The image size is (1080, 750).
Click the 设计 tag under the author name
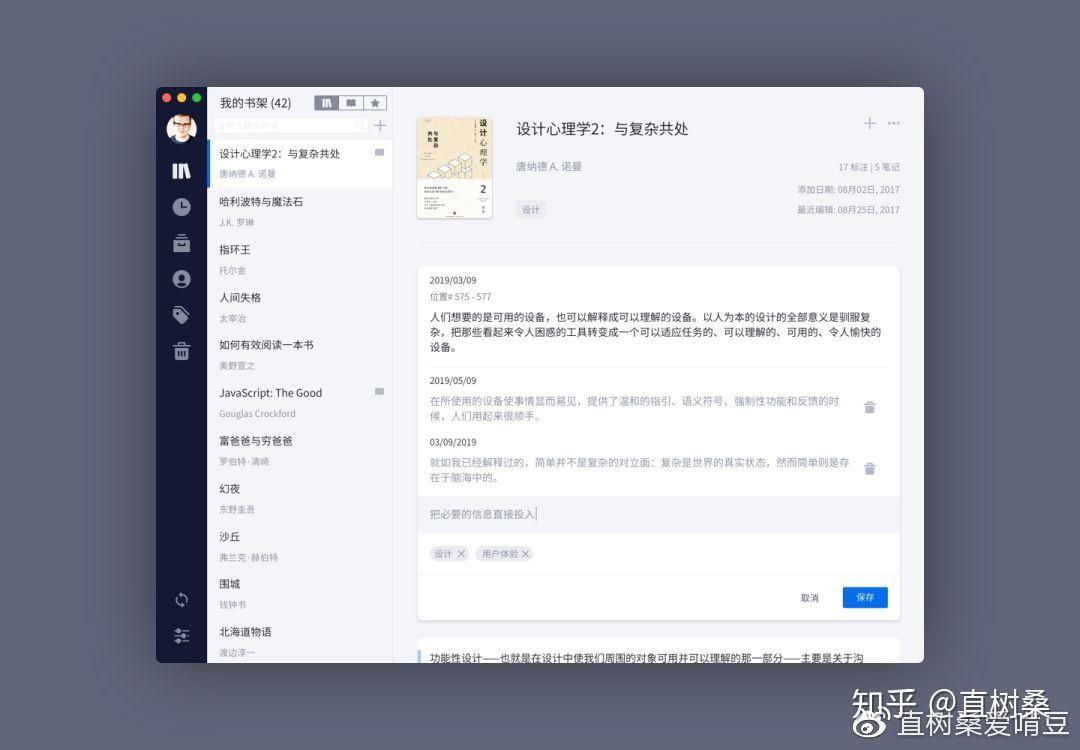point(530,209)
